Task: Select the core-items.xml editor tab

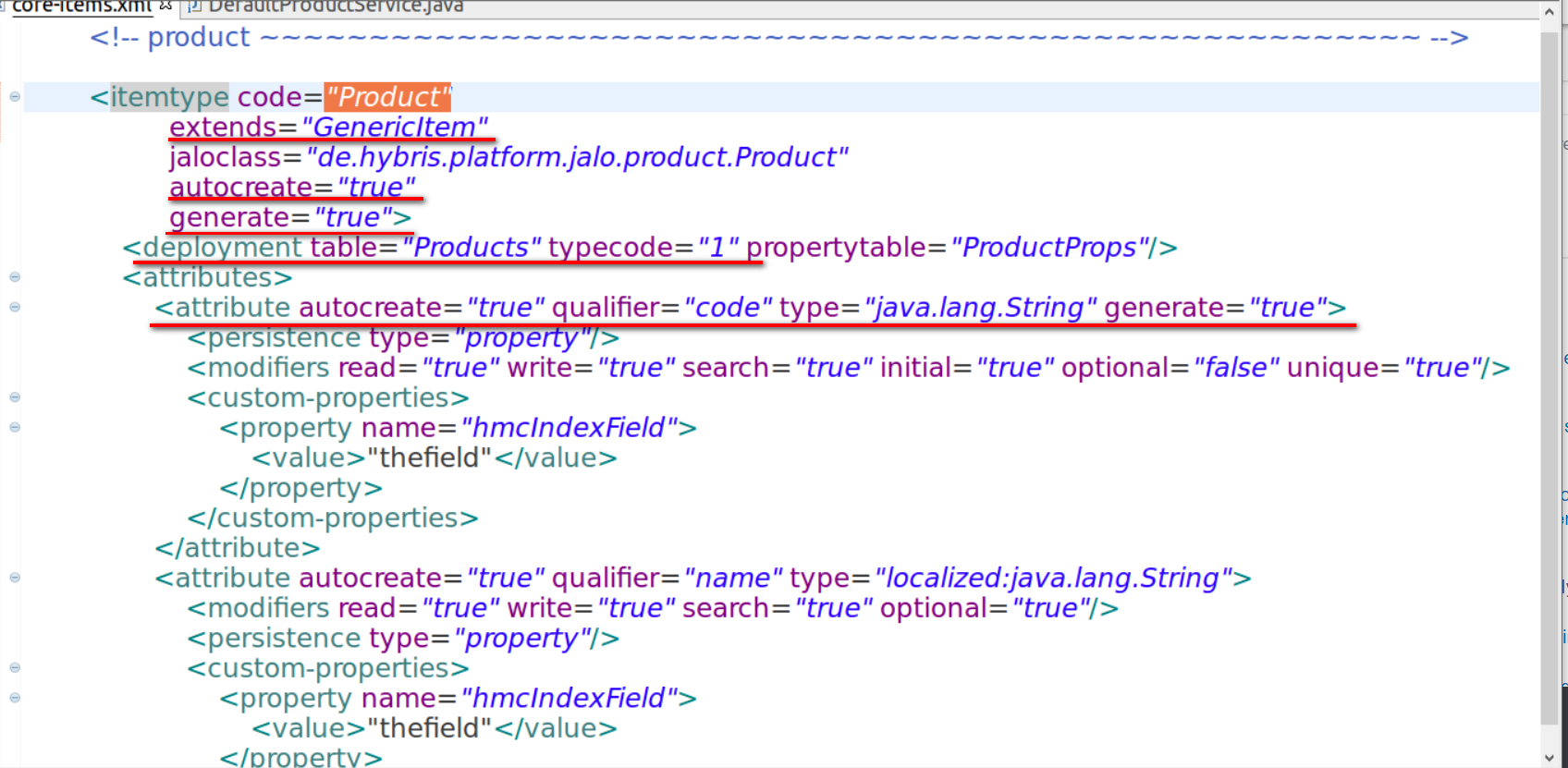Action: [x=81, y=6]
